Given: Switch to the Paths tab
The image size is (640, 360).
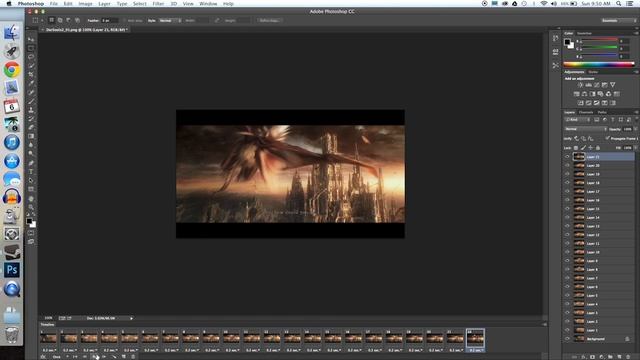Looking at the screenshot, I should coord(602,112).
